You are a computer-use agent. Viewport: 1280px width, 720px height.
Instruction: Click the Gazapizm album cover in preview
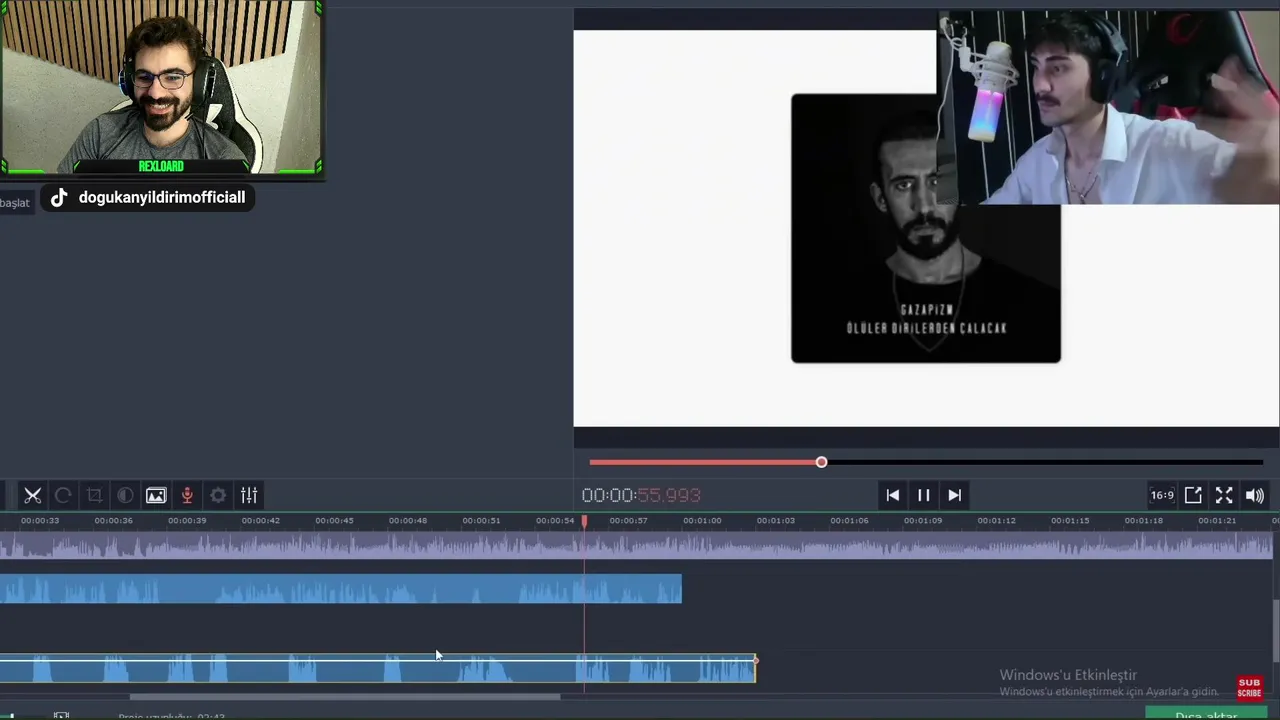tap(925, 229)
